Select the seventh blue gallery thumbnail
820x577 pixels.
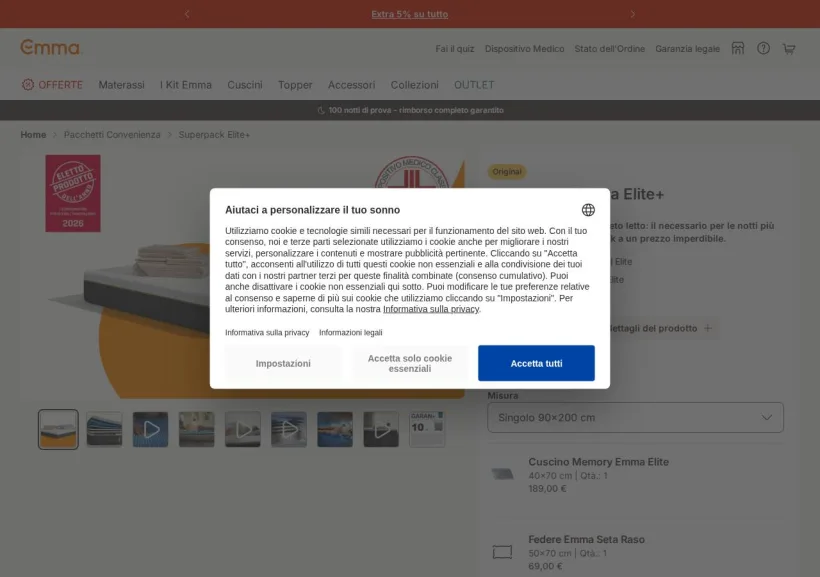tap(335, 429)
